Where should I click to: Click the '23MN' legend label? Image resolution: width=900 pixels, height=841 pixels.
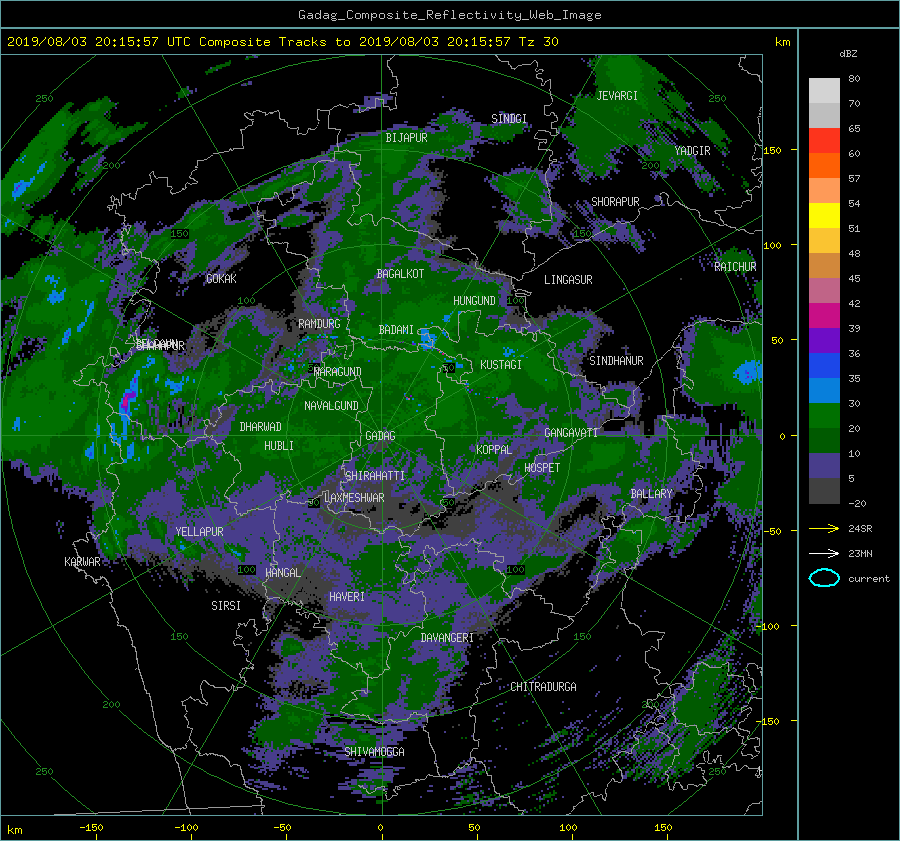coord(860,553)
